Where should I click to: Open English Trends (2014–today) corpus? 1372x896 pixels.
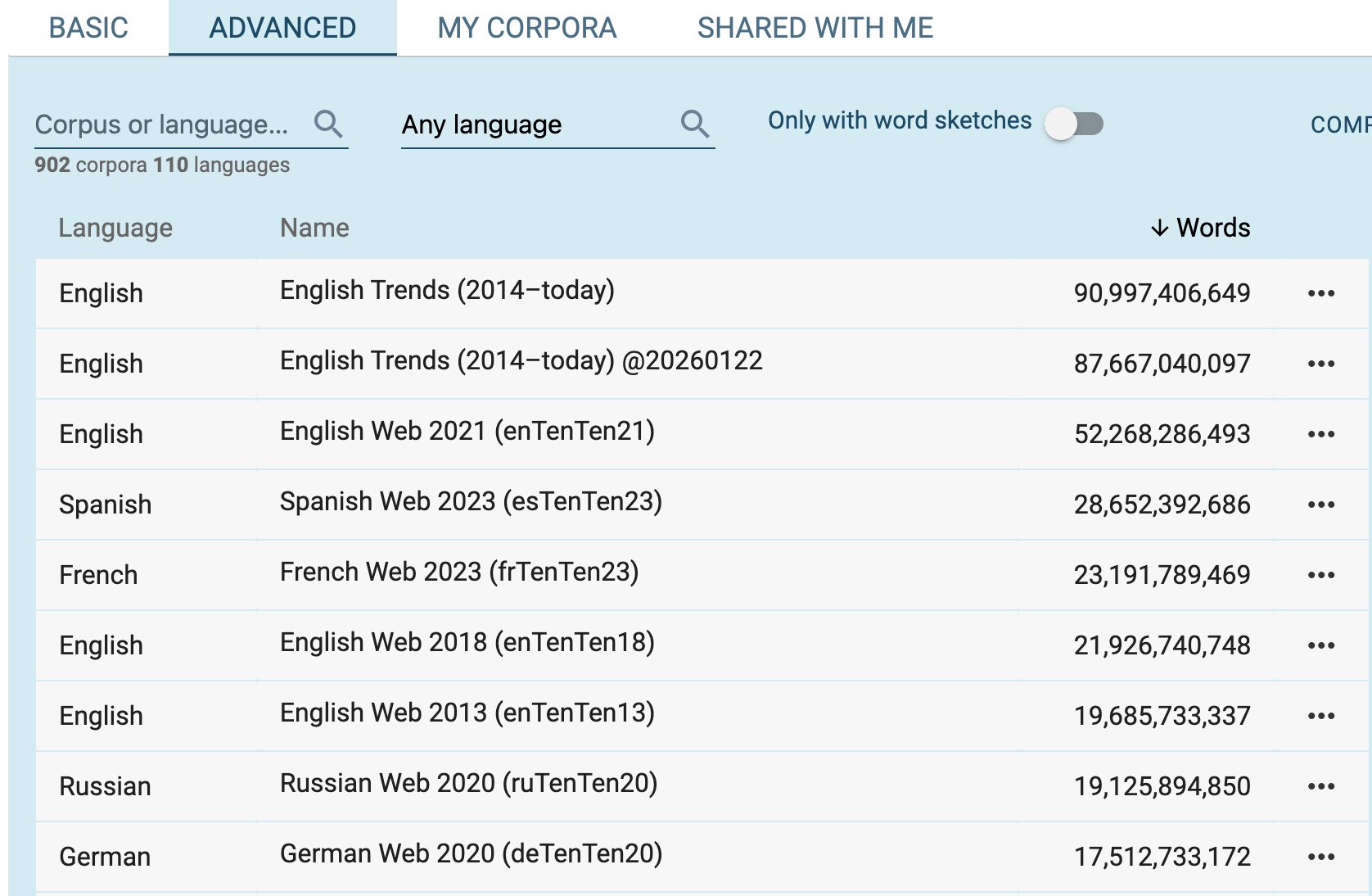point(447,291)
